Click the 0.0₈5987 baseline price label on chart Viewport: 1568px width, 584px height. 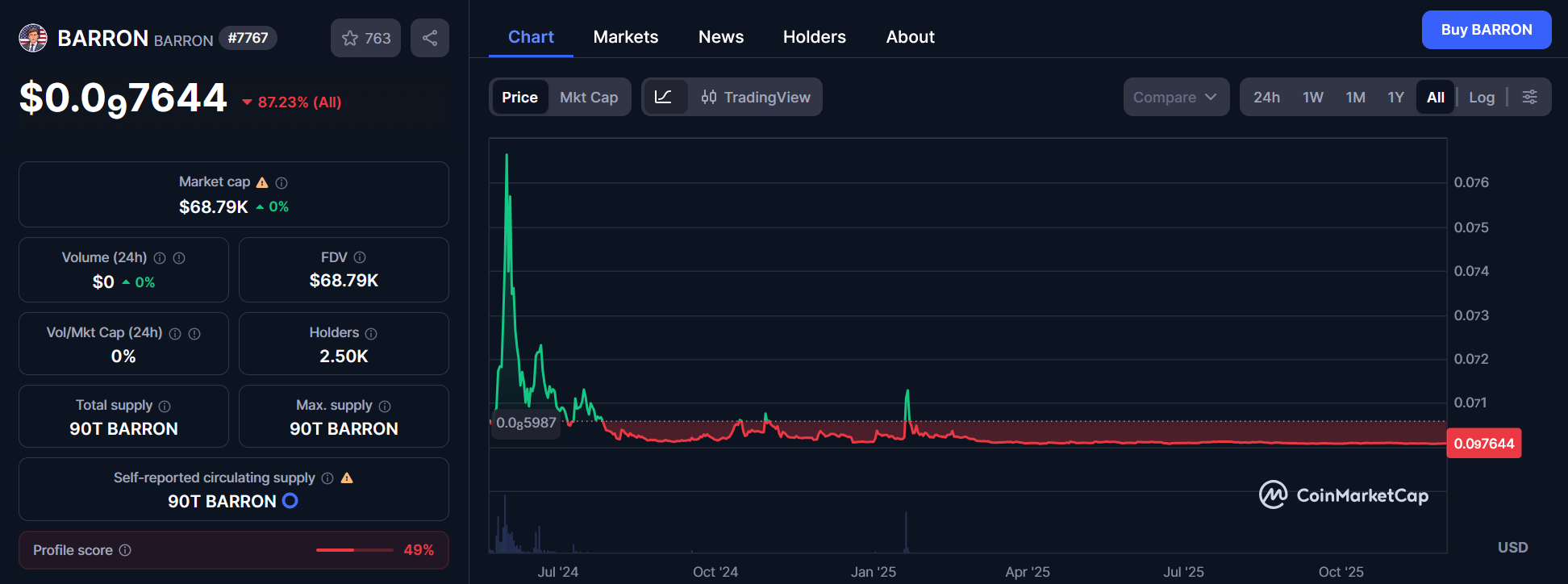pos(526,423)
